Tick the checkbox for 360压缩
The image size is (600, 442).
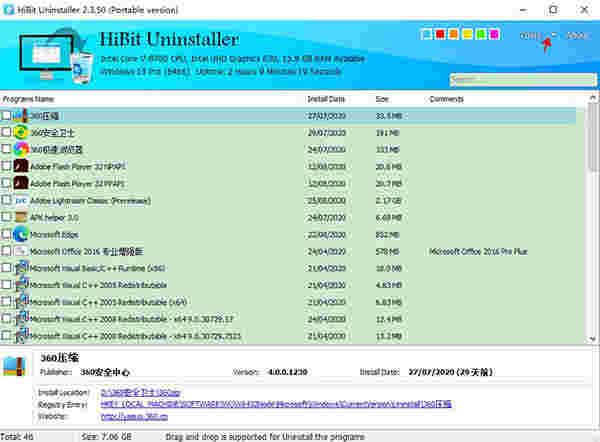(6, 115)
